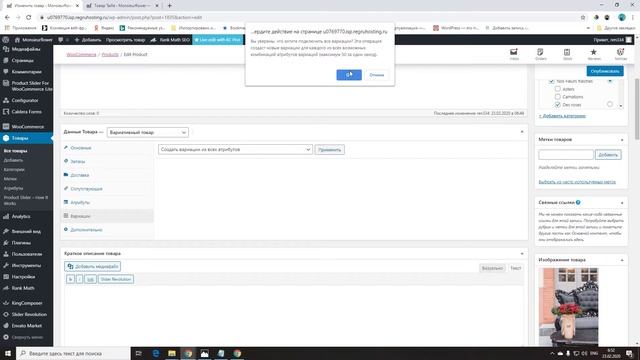Click the WordPress logo in the admin bar
This screenshot has width=640, height=360.
tap(6, 40)
